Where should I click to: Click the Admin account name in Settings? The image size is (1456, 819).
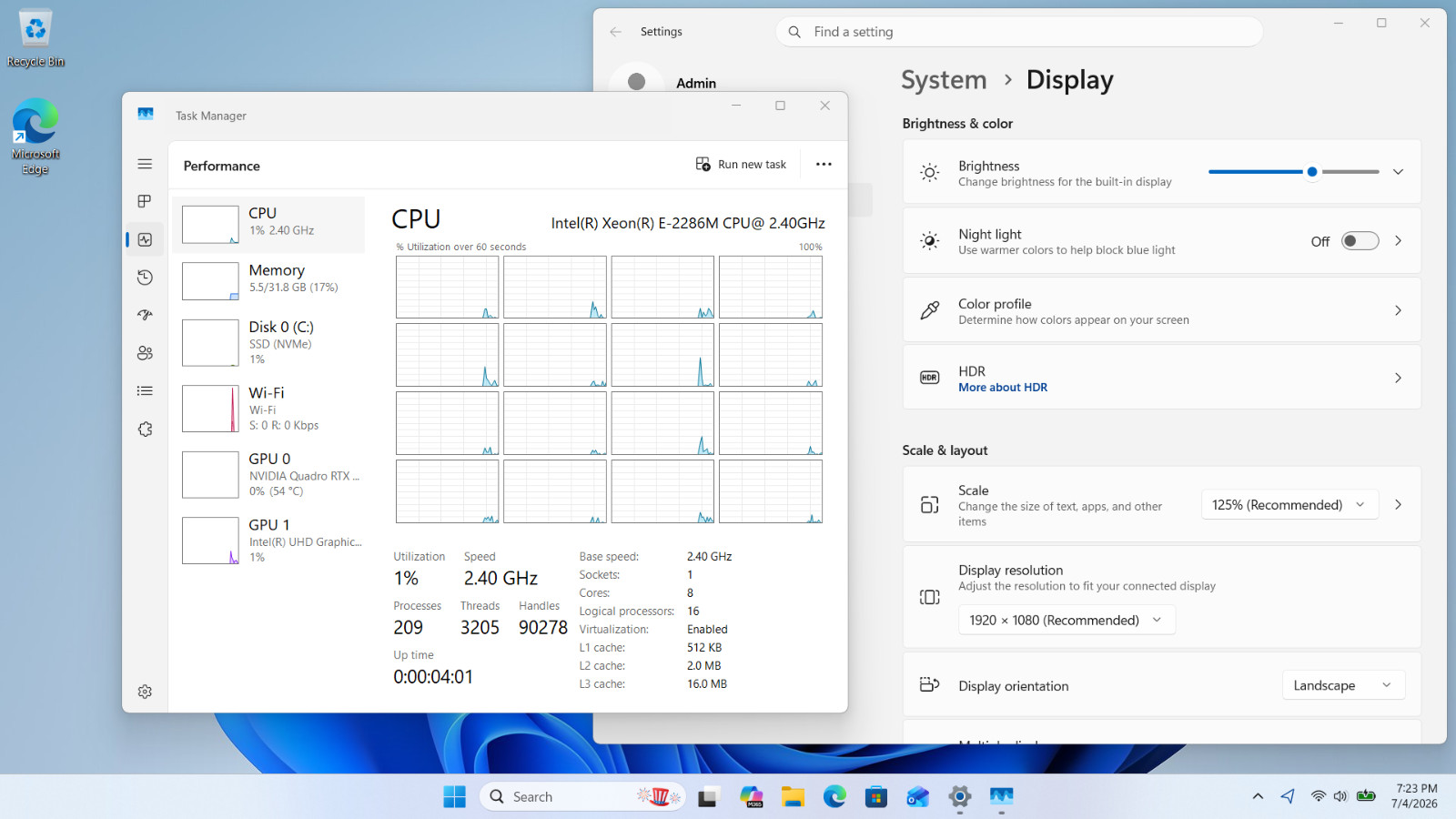click(x=696, y=83)
